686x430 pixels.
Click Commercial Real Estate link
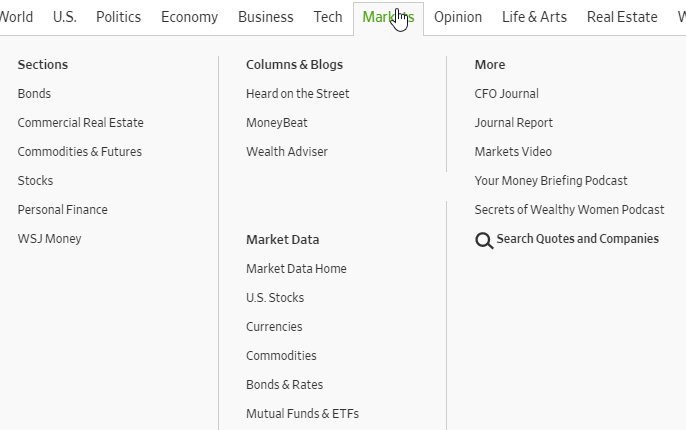click(x=80, y=123)
